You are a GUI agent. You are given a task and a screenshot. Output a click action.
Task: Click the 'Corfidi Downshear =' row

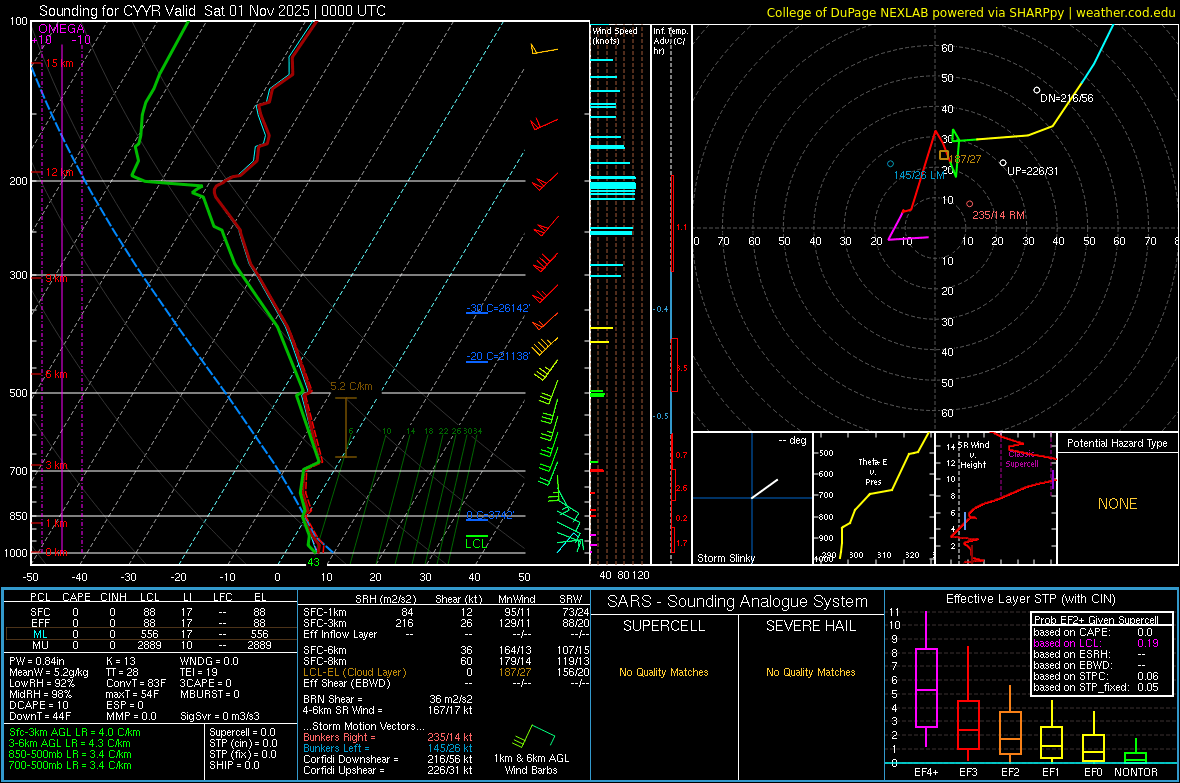[x=388, y=759]
